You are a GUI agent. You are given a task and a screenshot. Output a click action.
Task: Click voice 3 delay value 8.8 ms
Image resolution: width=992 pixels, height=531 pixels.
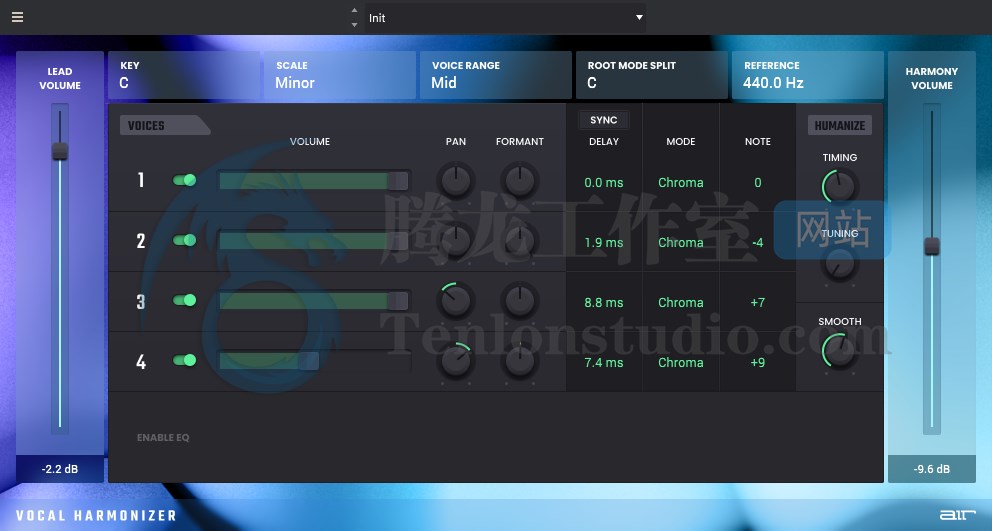604,303
